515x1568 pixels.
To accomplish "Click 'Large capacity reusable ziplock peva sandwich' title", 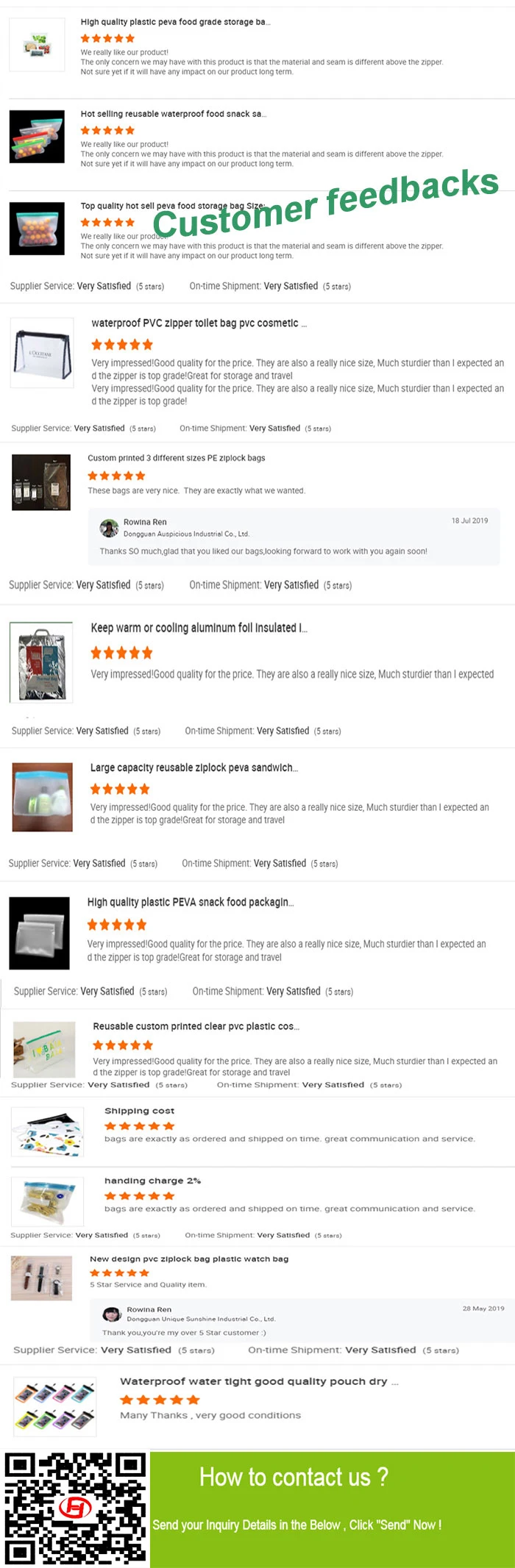I will pos(193,767).
